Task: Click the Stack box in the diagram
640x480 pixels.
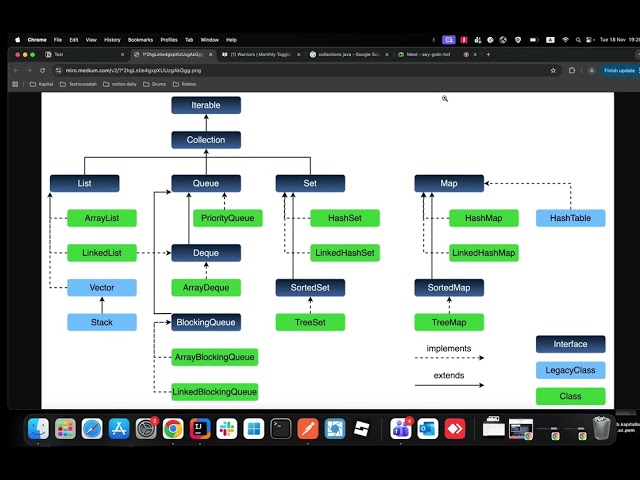Action: pos(102,322)
